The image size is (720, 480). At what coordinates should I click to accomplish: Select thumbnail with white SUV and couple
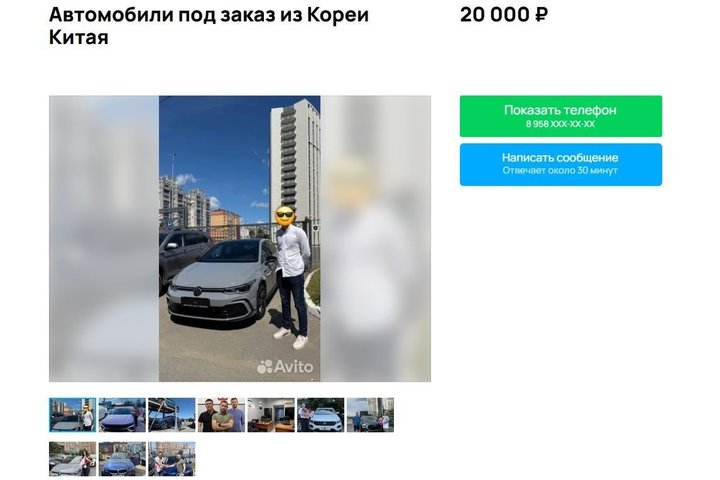pyautogui.click(x=321, y=415)
